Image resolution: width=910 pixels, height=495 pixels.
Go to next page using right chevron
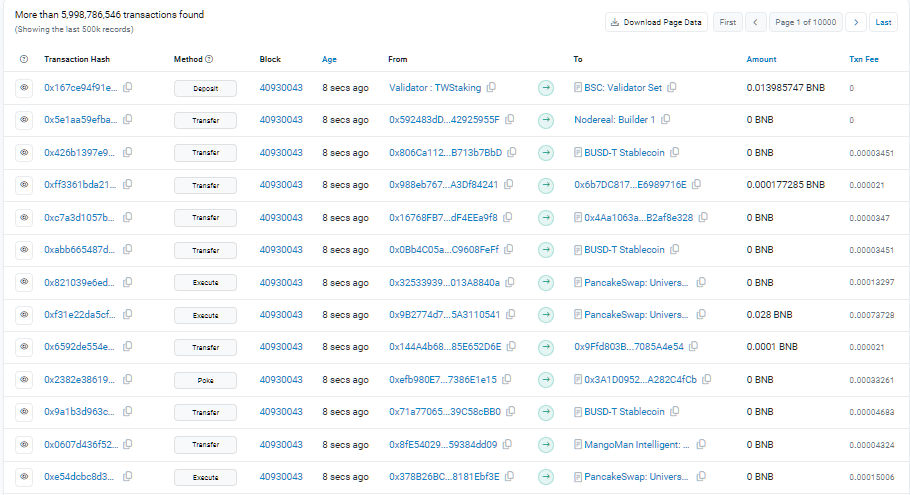tap(856, 22)
